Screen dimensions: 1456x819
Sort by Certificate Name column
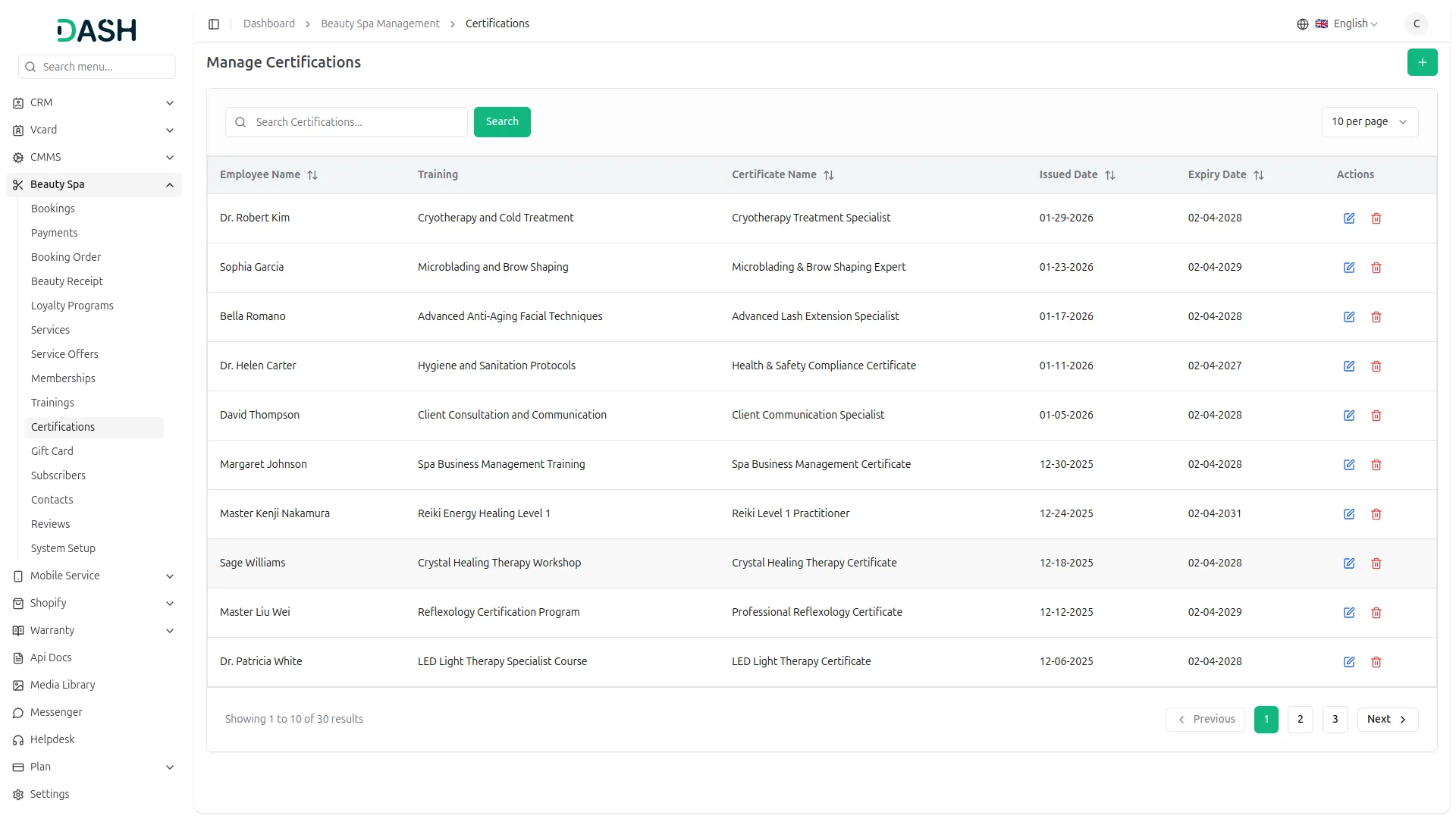tap(783, 174)
